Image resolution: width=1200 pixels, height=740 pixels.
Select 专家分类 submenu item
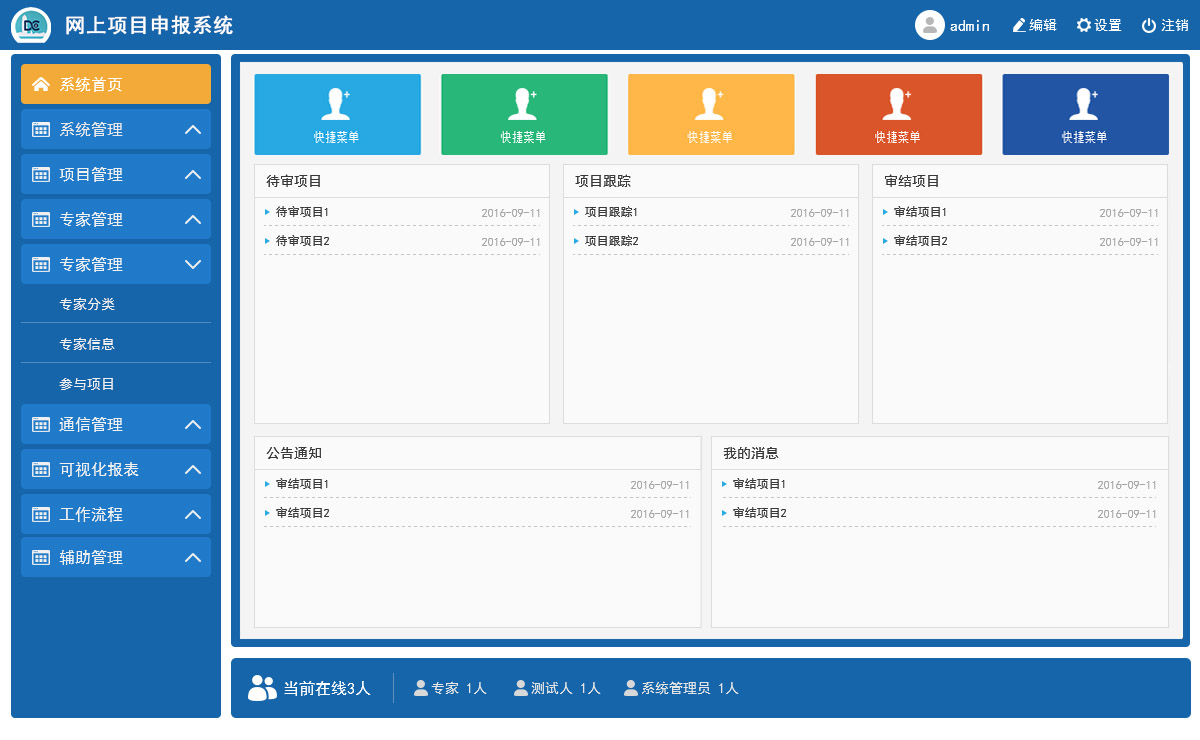(87, 304)
